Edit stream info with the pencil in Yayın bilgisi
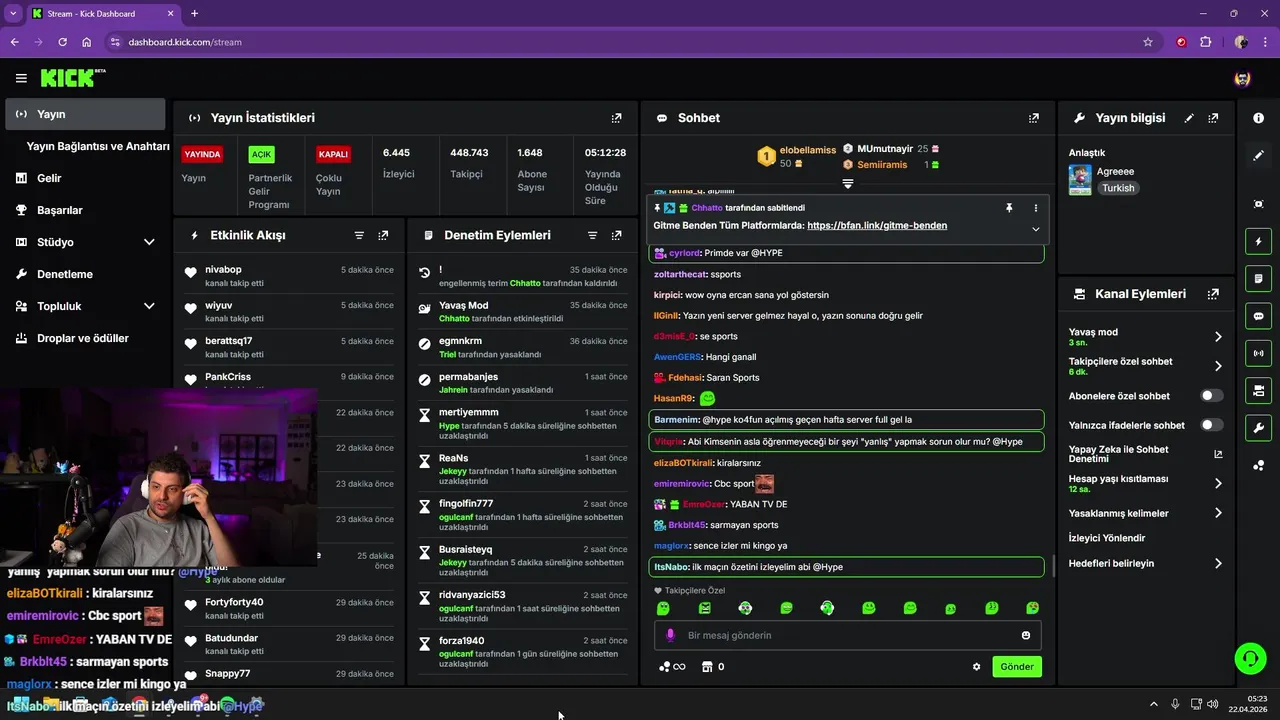This screenshot has width=1280, height=720. [1189, 118]
